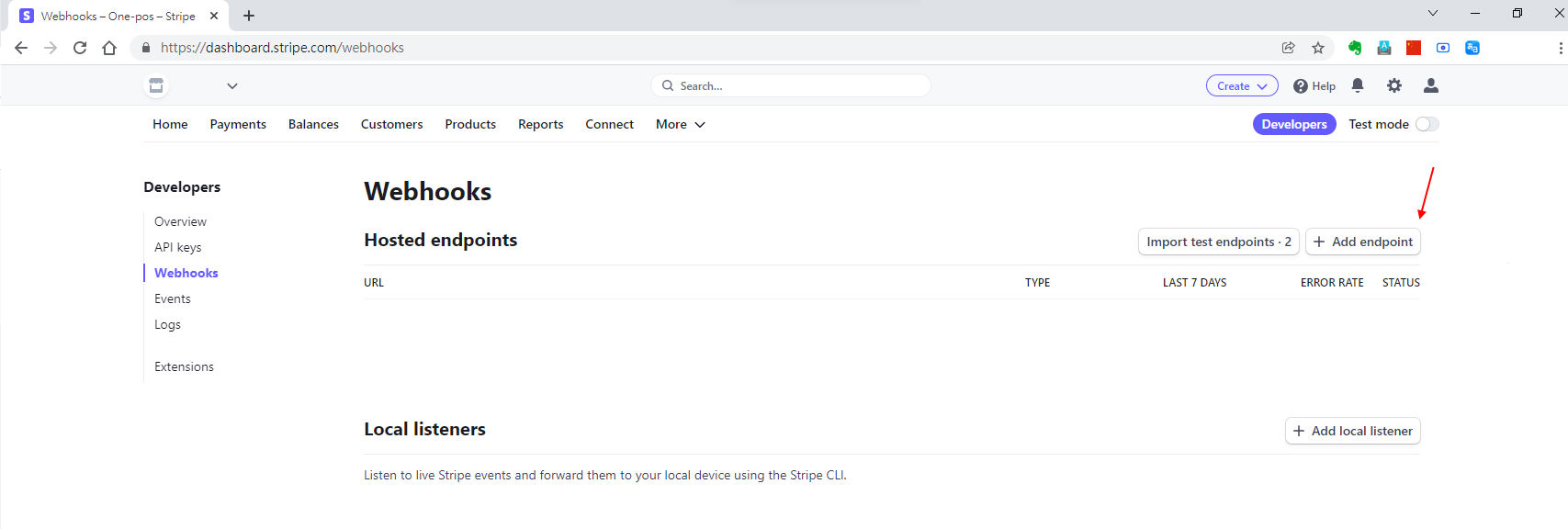Screen dimensions: 1568x529
Task: Go forward in browser history
Action: [x=51, y=48]
